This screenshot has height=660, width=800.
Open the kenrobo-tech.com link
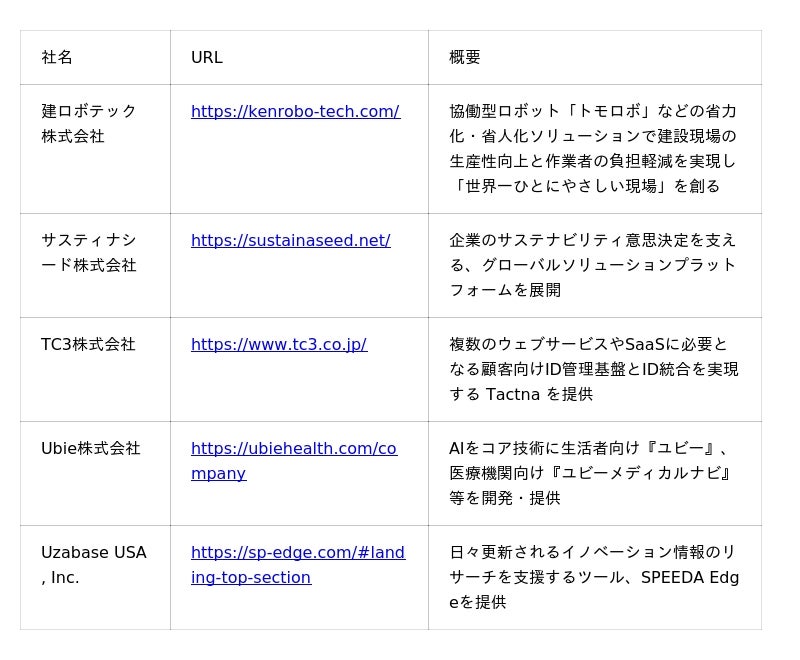(295, 111)
